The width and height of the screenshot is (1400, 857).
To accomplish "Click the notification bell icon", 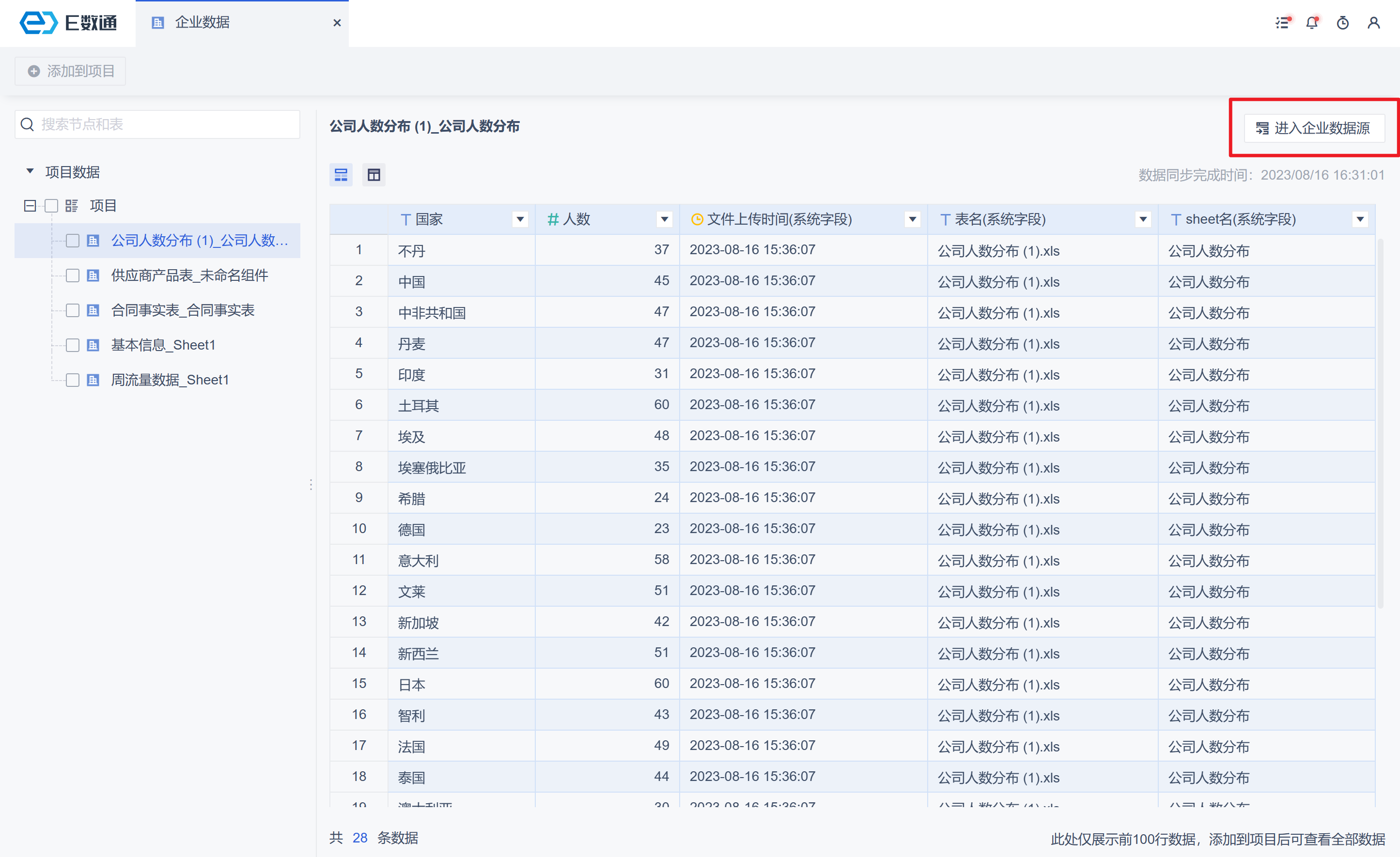I will pyautogui.click(x=1312, y=23).
